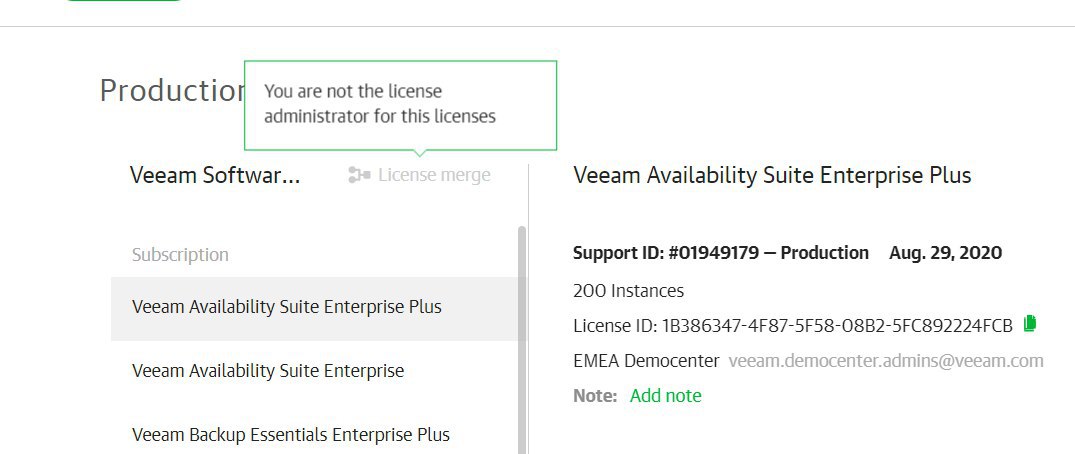1075x454 pixels.
Task: Click the right-pane Enterprise Plus license title
Action: coord(772,175)
